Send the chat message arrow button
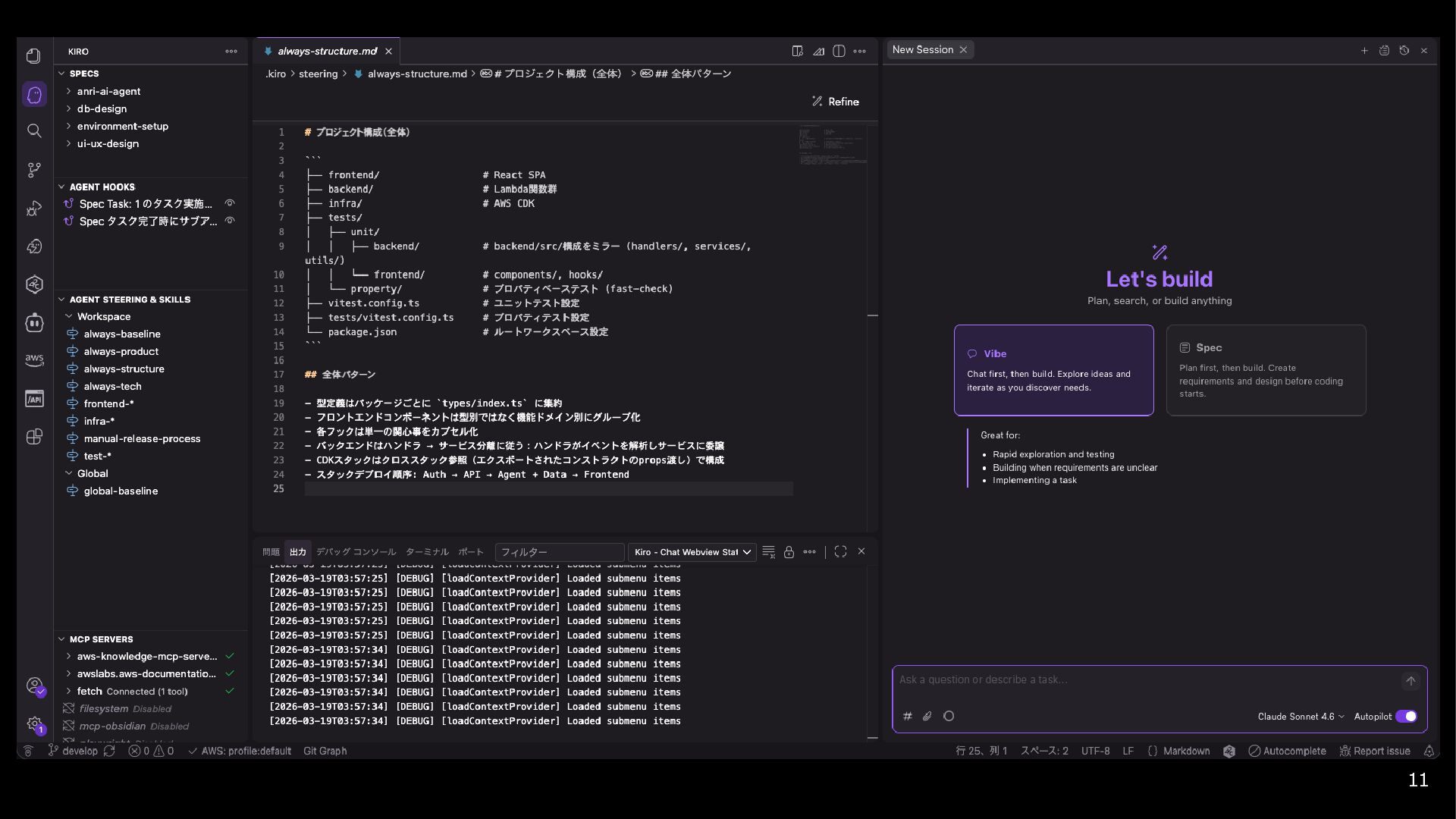Image resolution: width=1456 pixels, height=819 pixels. [x=1410, y=681]
